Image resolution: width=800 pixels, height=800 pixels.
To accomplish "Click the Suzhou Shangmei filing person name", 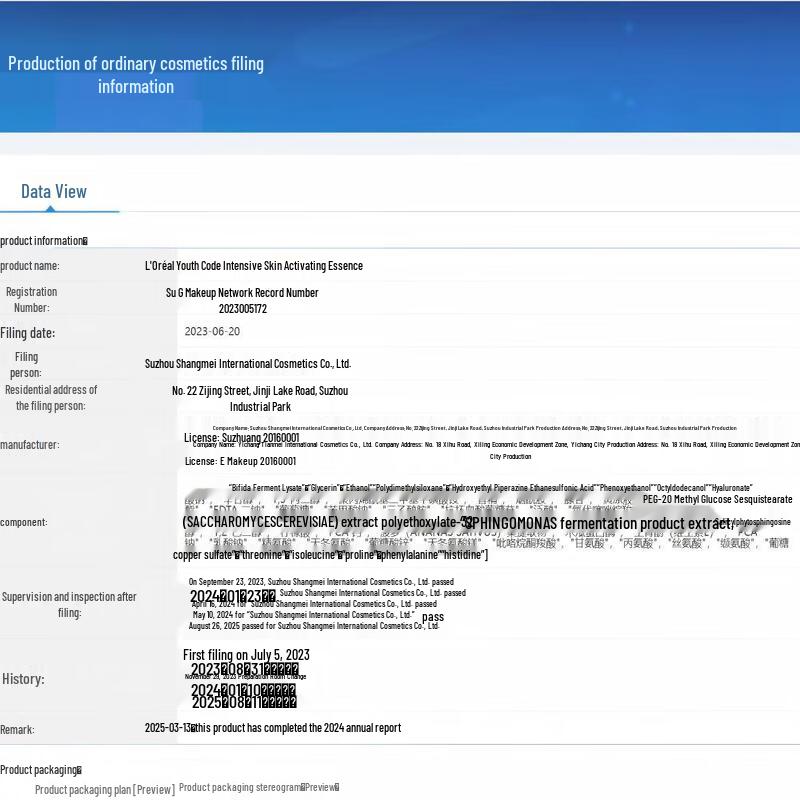I will tap(247, 364).
